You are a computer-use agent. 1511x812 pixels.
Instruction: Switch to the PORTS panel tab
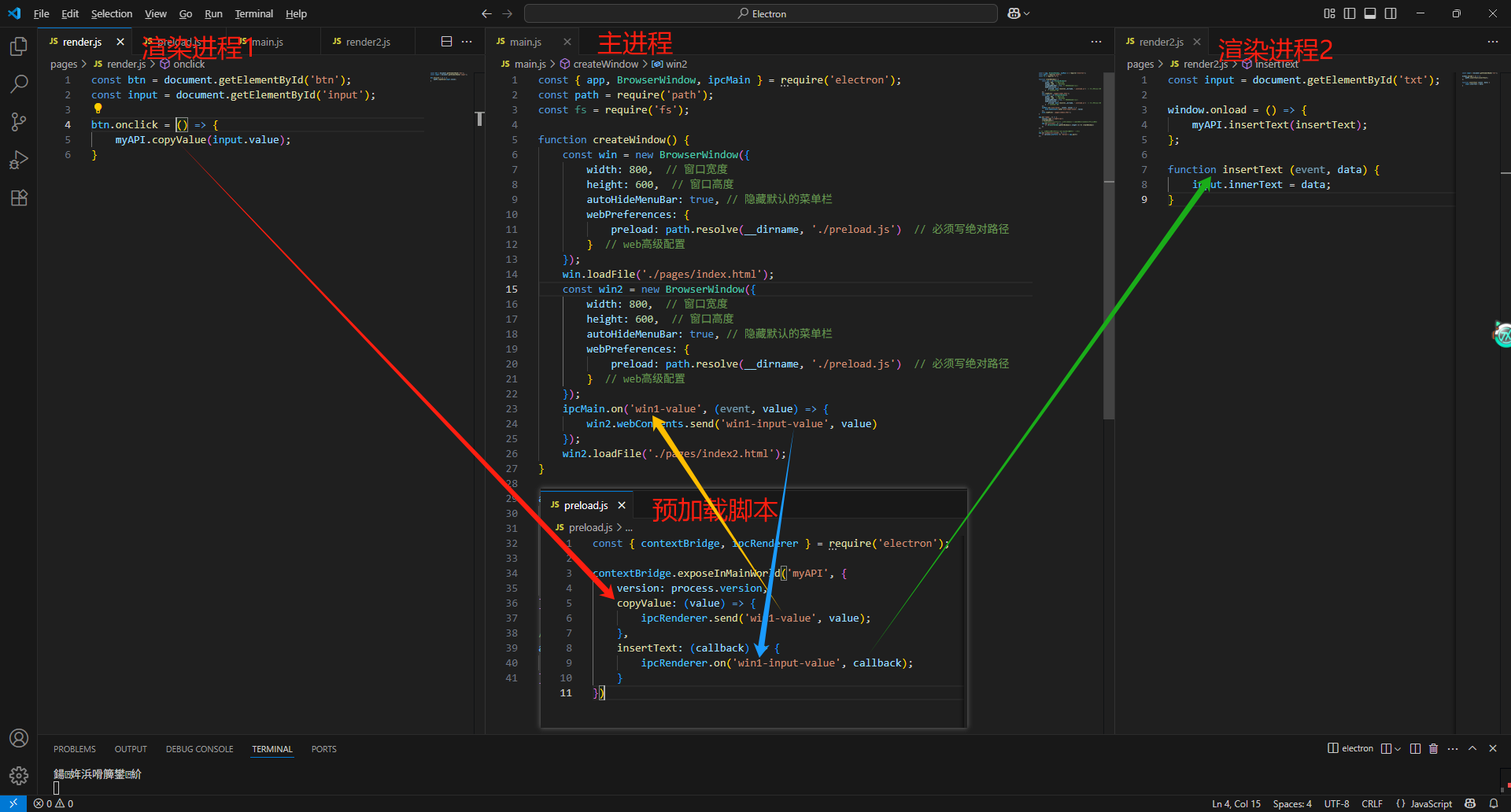coord(323,749)
